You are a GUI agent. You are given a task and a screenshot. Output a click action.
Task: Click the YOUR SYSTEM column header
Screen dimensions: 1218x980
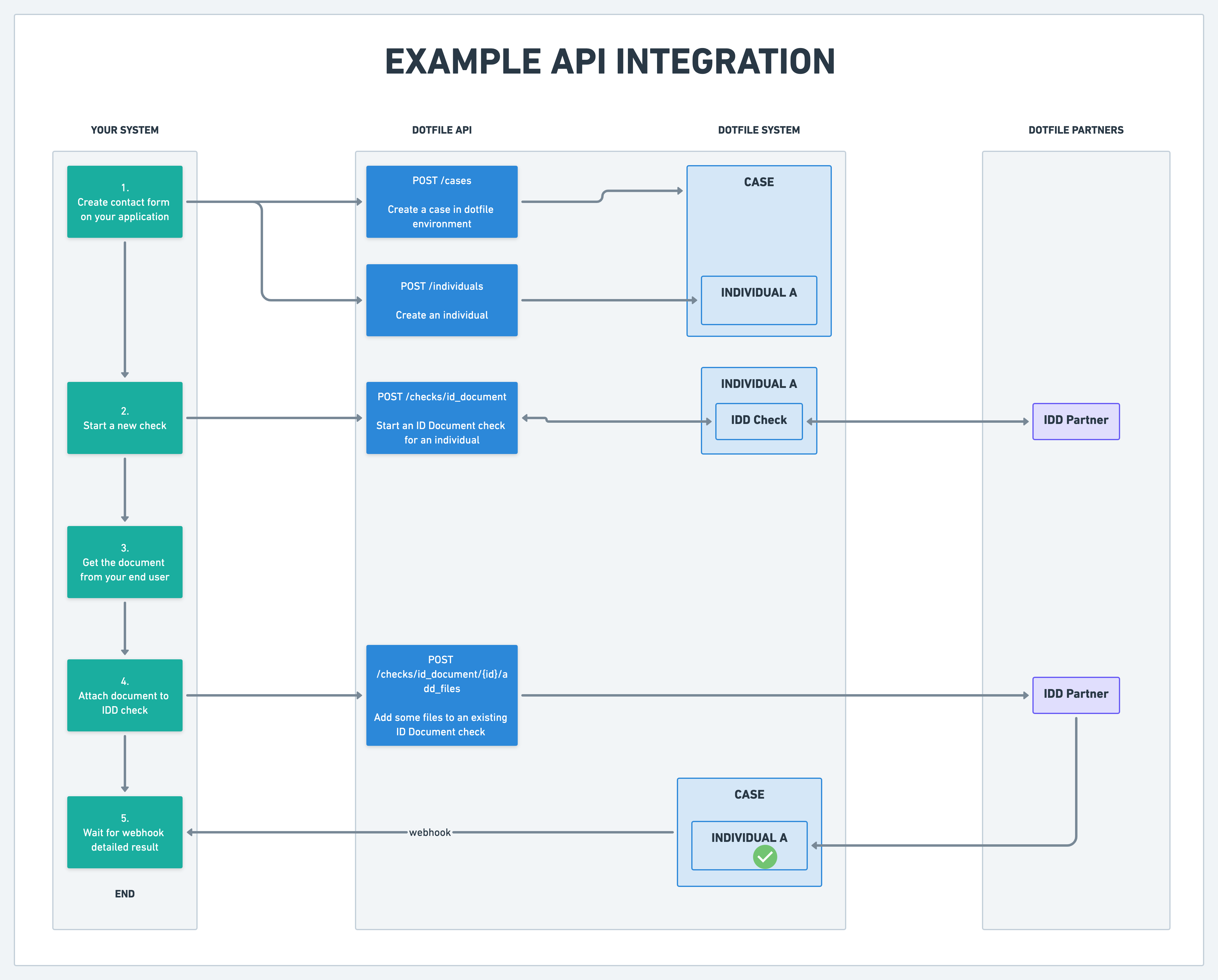124,130
